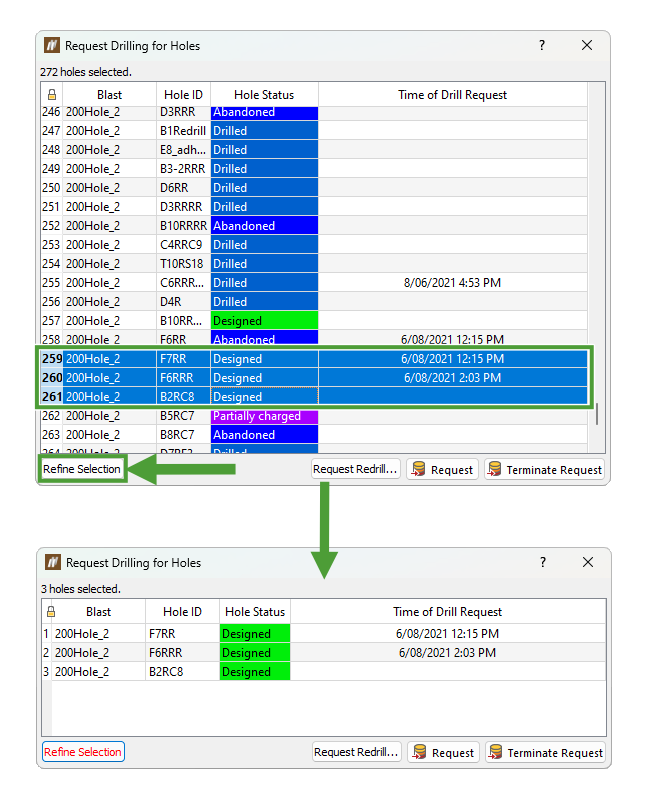Select row 250 with Hole ID D6RR
Screen dimensions: 649x788
pos(314,188)
